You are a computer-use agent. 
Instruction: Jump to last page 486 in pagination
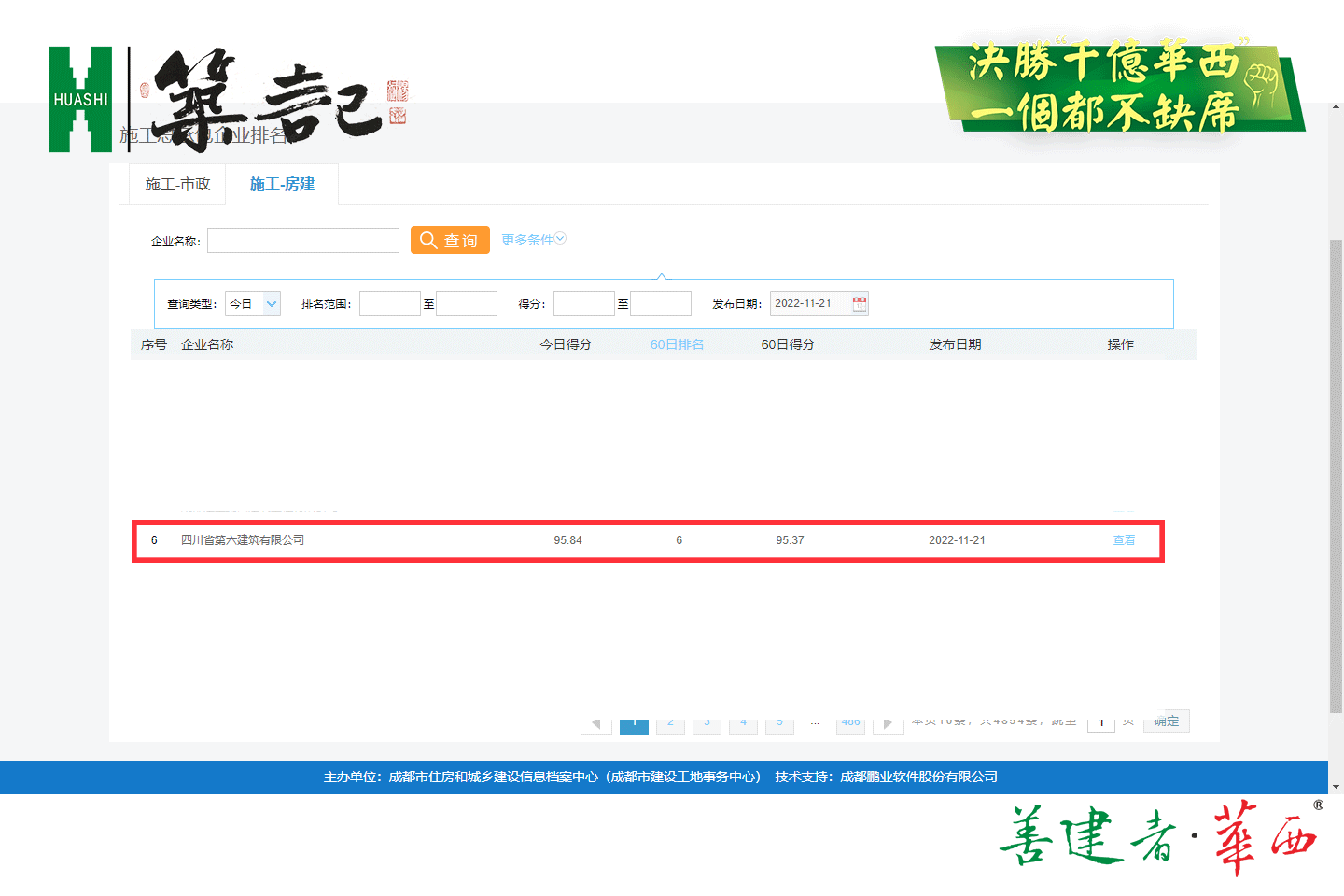[x=850, y=723]
